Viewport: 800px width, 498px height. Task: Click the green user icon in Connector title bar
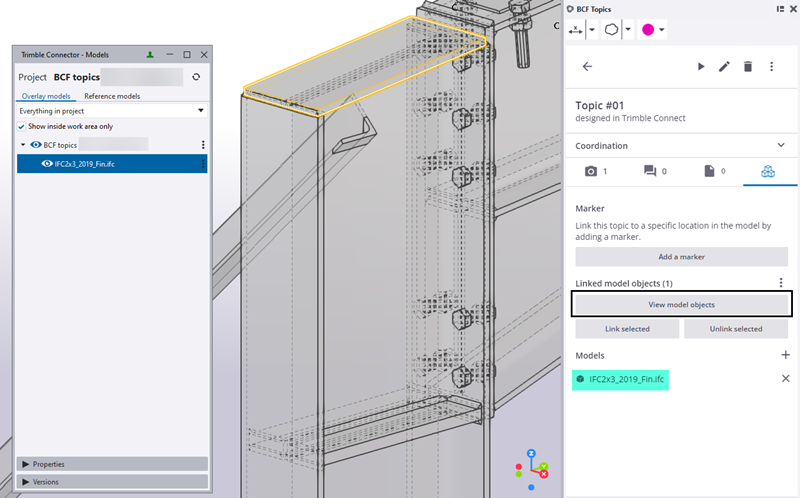tap(150, 55)
